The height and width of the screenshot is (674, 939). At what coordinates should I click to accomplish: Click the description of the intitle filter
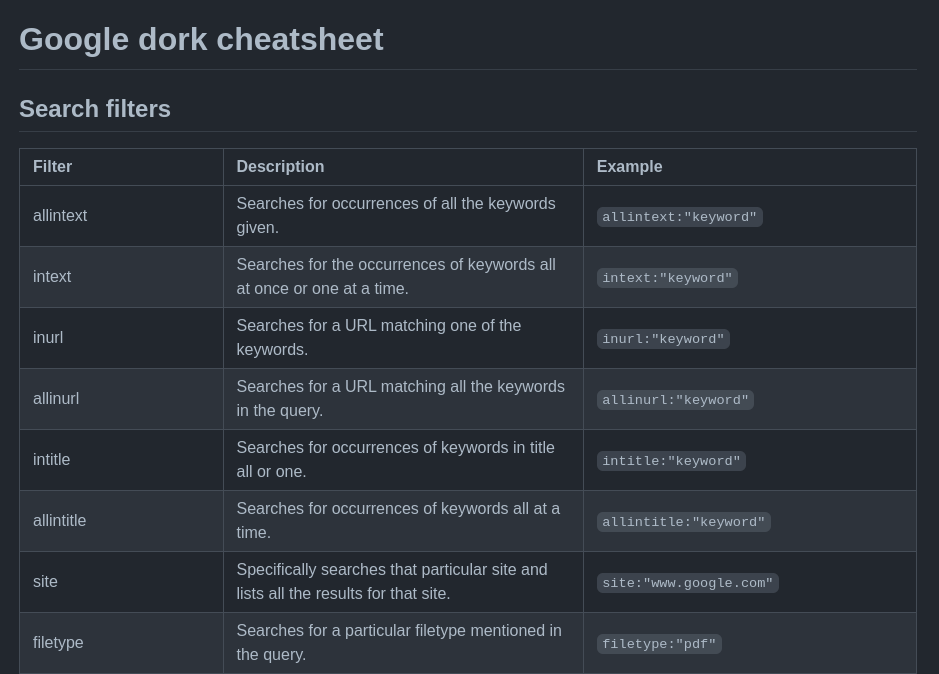(x=395, y=460)
